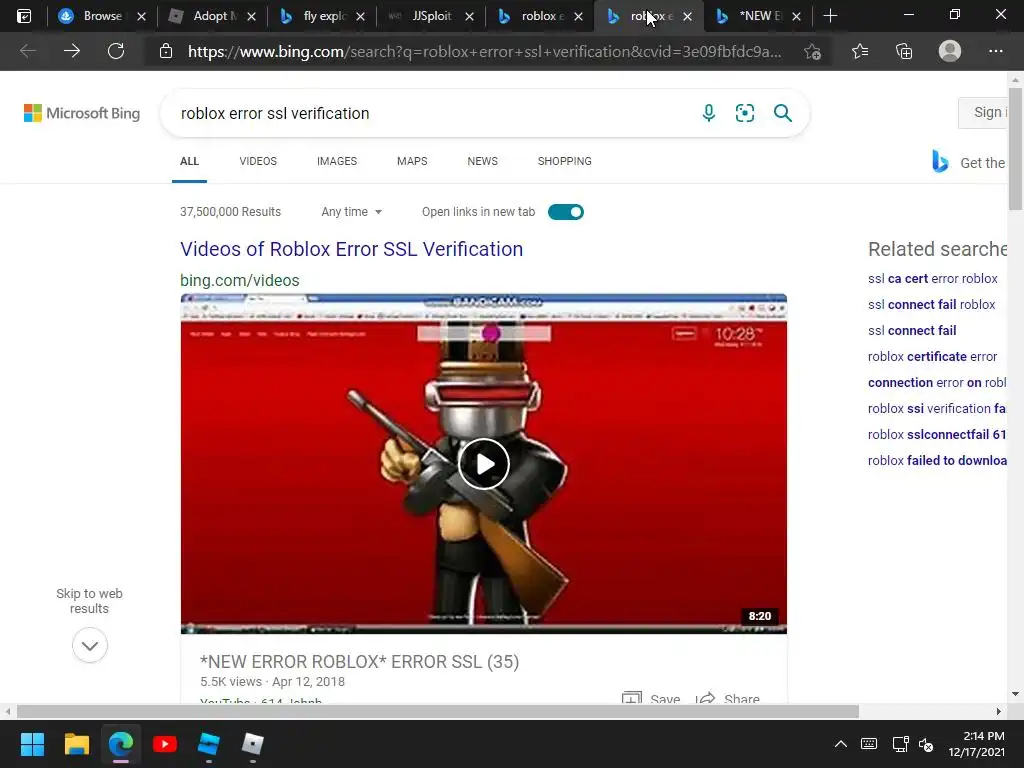Open a new tab with plus button

pos(830,16)
